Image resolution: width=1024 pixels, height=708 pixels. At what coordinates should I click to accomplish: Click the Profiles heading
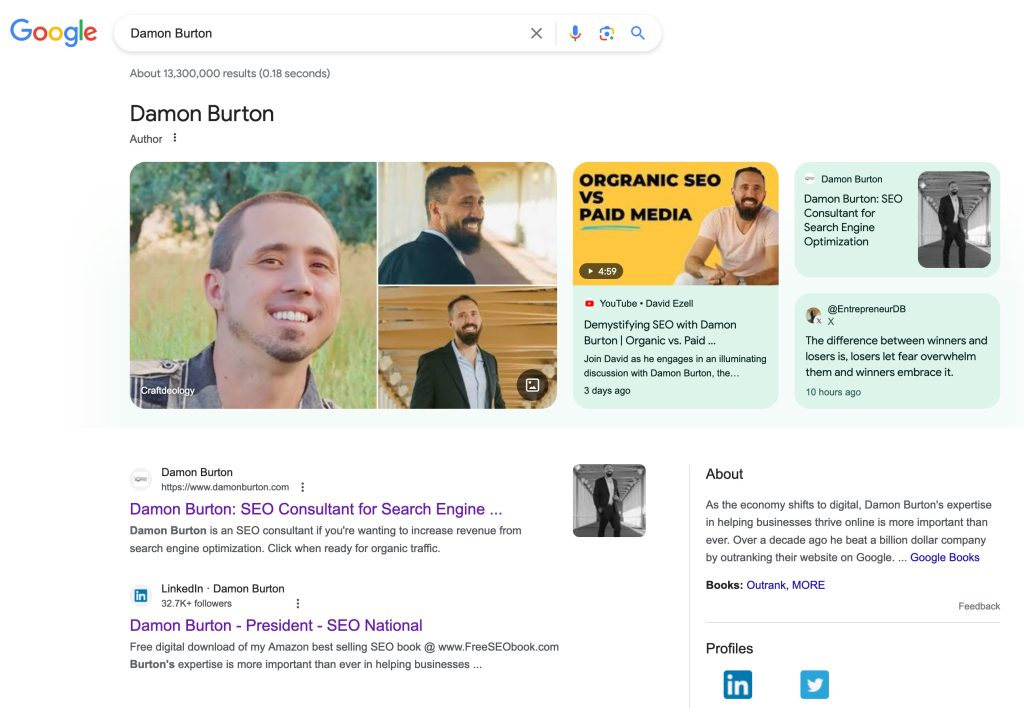[729, 649]
